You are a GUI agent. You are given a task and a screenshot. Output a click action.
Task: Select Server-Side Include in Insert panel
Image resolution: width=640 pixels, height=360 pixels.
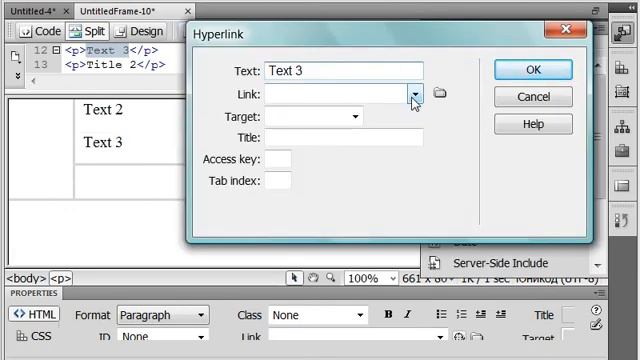(500, 263)
